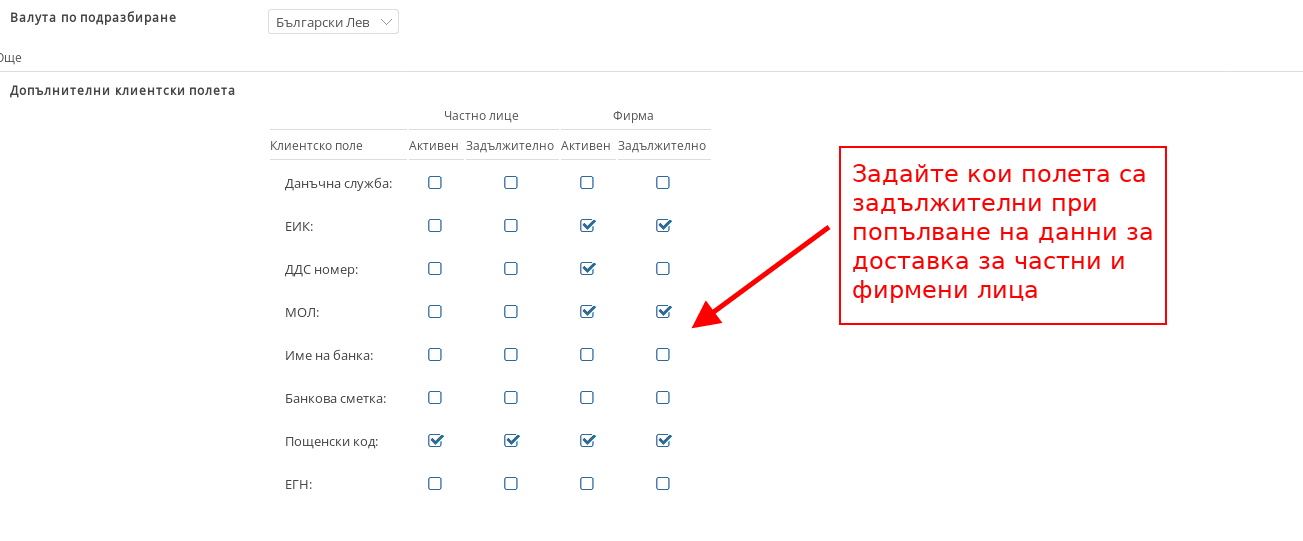The width and height of the screenshot is (1303, 541).
Task: Expand the Още section
Action: [10, 58]
